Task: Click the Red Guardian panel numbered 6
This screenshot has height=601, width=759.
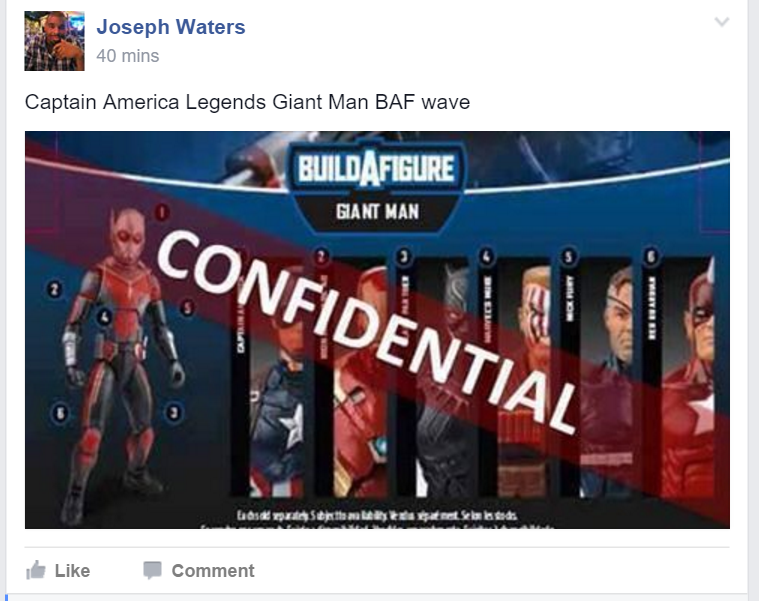Action: (678, 375)
